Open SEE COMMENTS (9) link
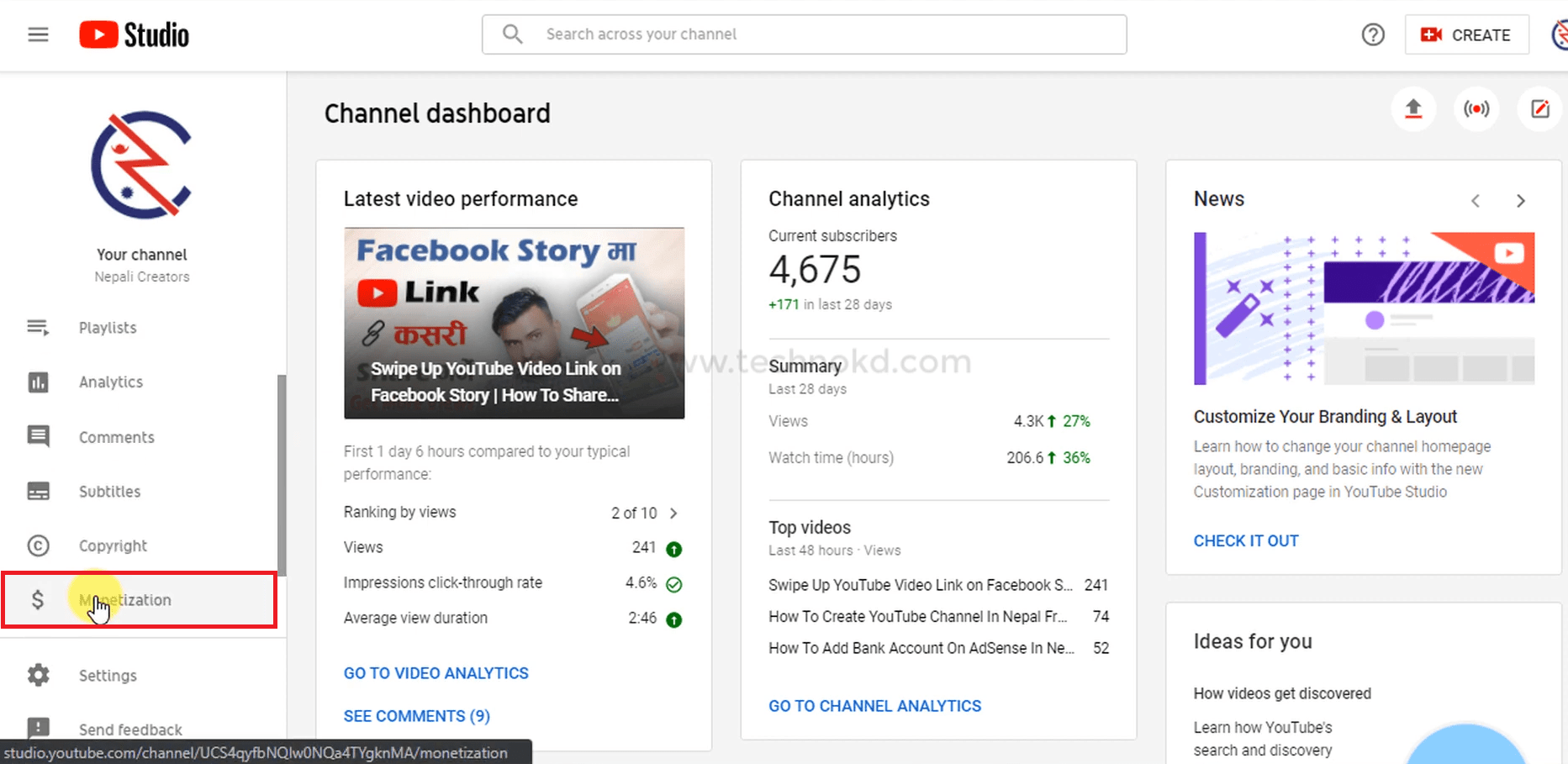Image resolution: width=1568 pixels, height=764 pixels. pos(416,716)
